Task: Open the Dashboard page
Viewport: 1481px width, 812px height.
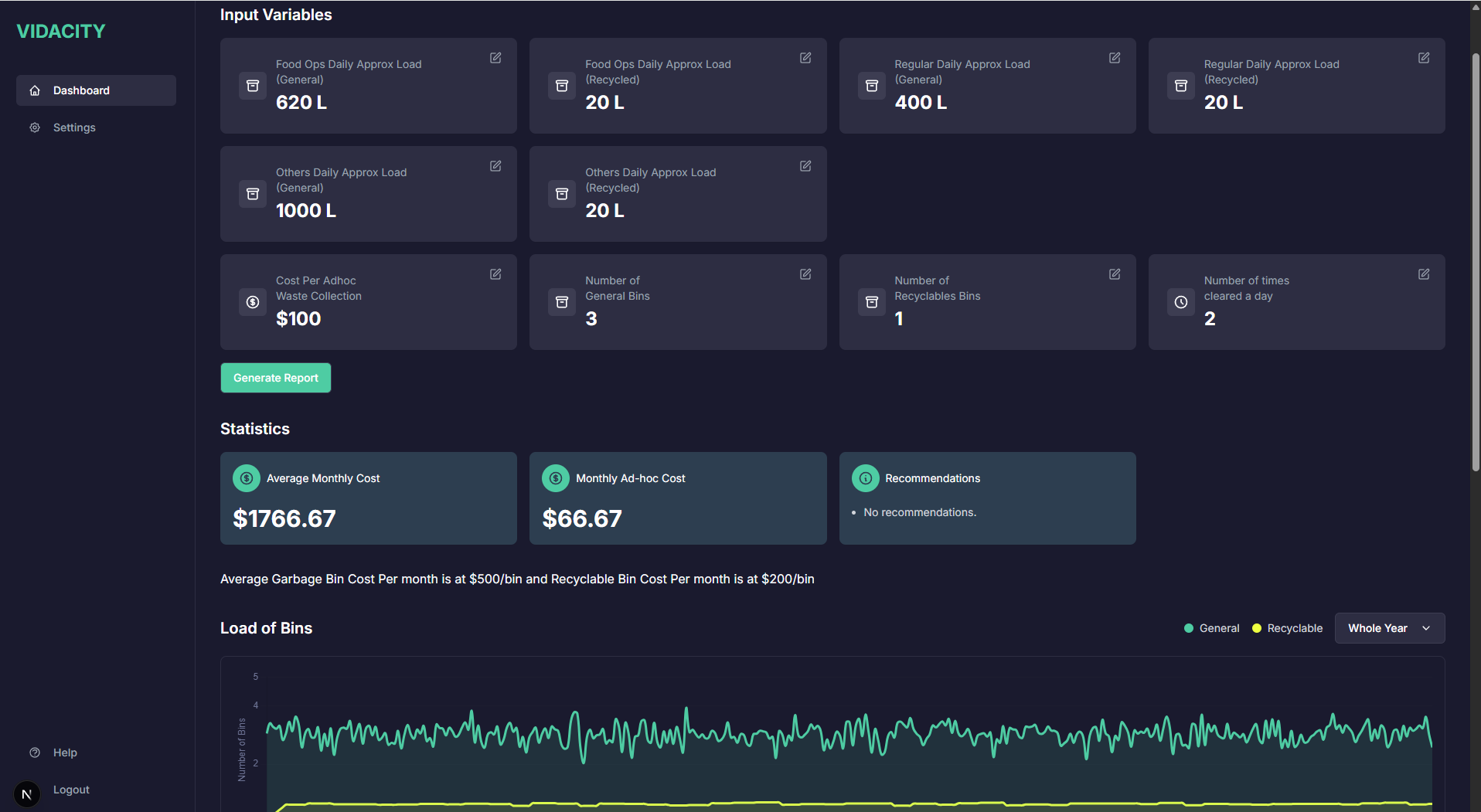Action: [96, 90]
